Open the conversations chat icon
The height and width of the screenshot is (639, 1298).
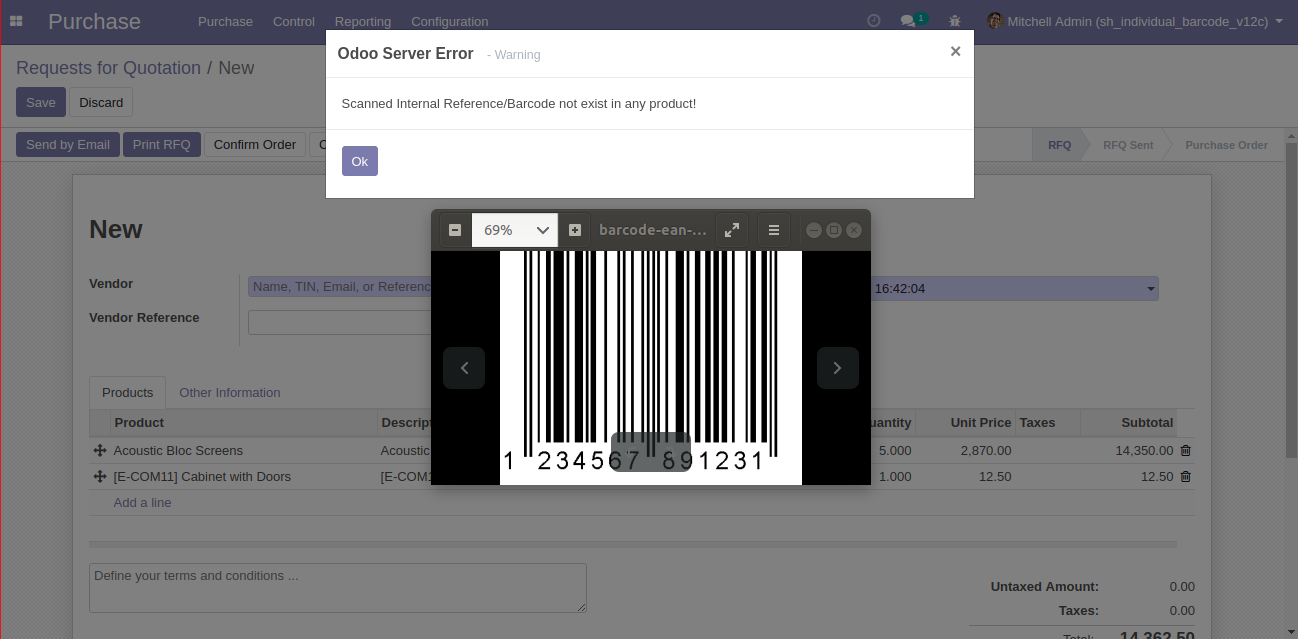908,21
